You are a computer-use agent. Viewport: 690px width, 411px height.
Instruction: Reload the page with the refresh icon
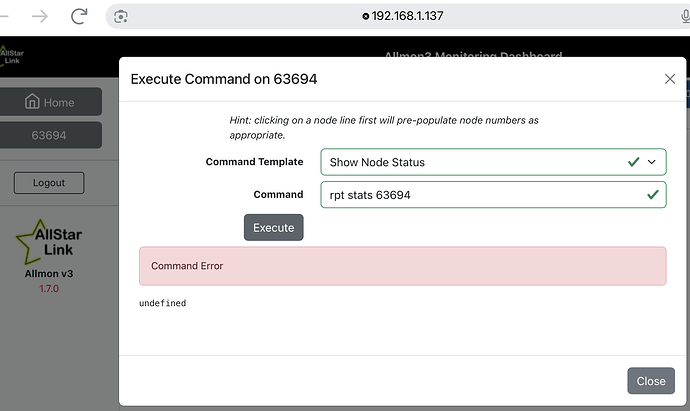[79, 16]
